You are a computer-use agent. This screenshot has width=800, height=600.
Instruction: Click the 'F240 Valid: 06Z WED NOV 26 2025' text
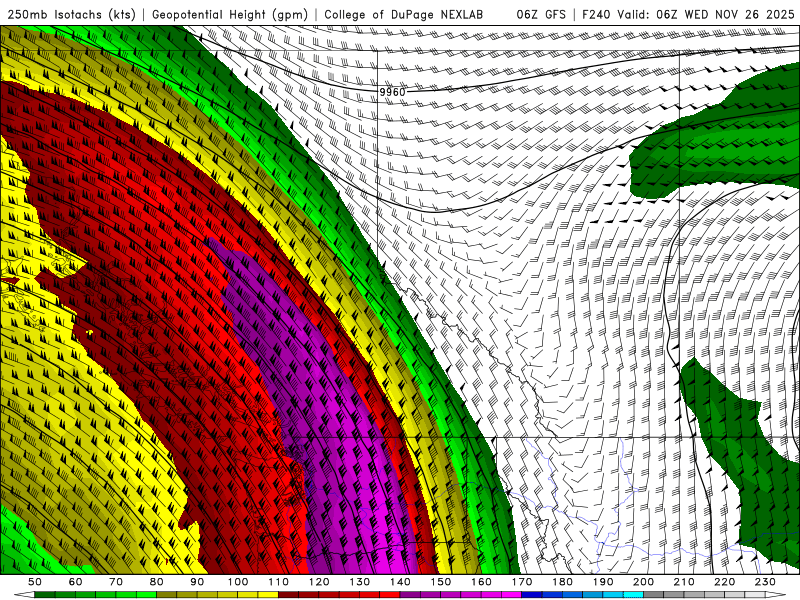tap(688, 15)
